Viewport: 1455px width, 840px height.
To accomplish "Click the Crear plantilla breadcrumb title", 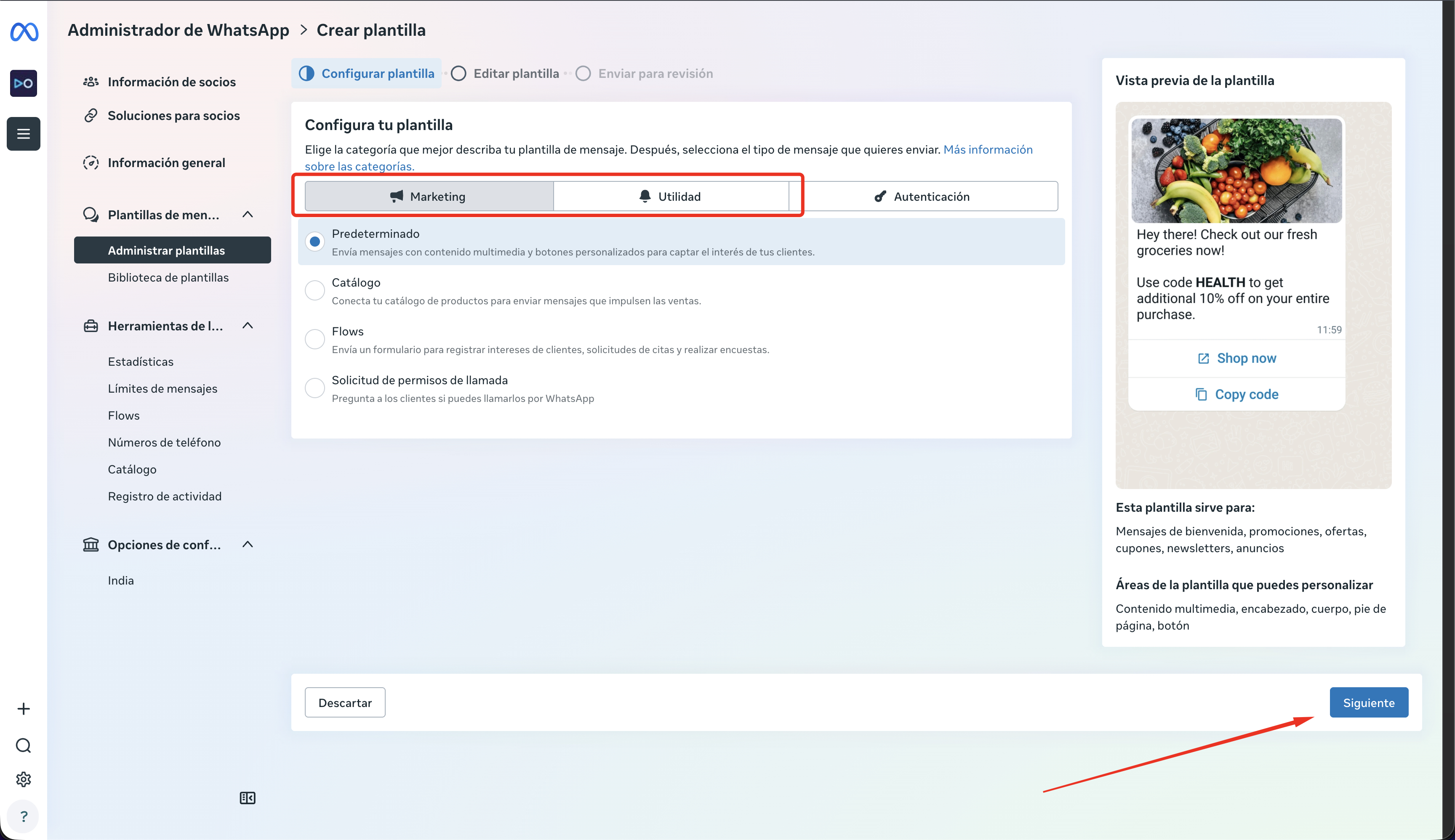I will pos(371,30).
